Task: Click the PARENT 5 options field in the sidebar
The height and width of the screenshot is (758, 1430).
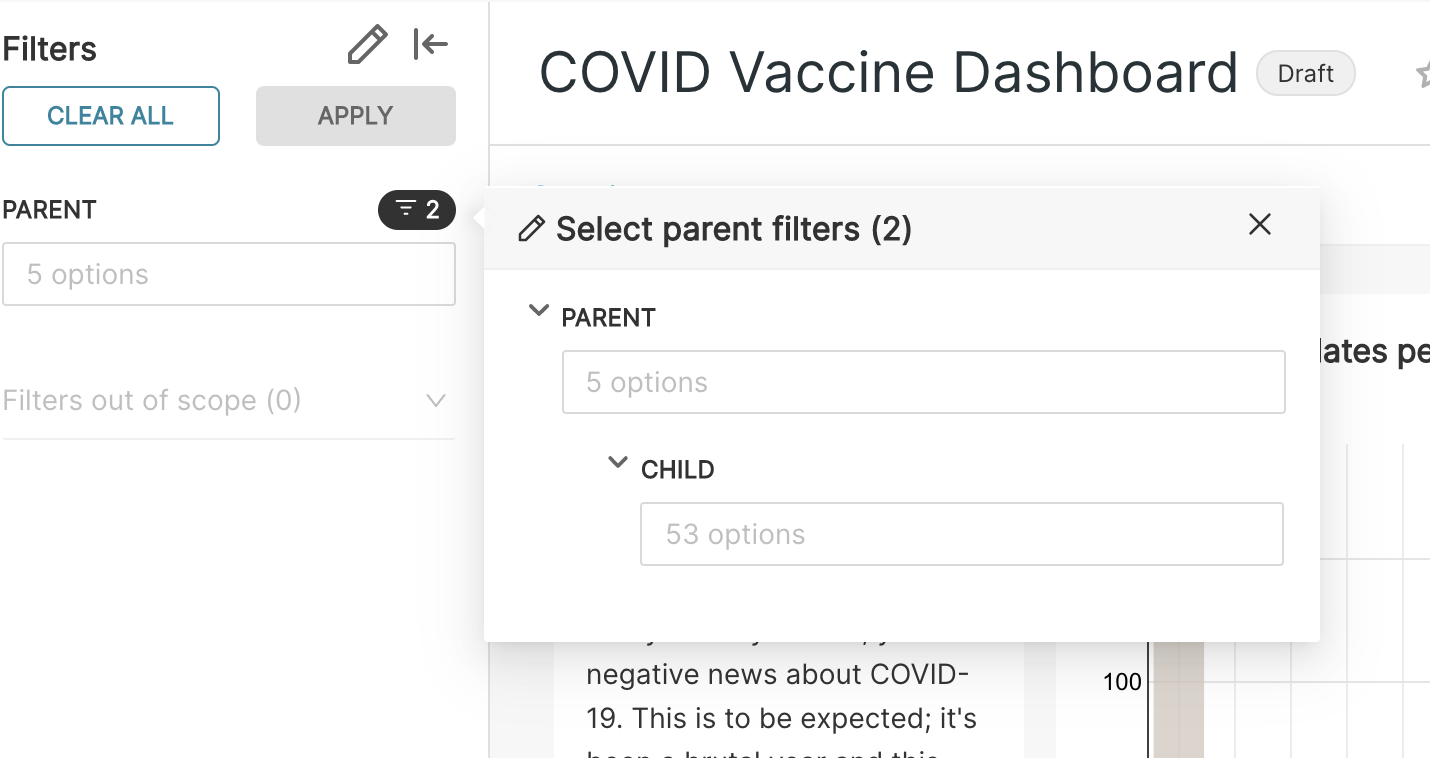Action: (229, 274)
